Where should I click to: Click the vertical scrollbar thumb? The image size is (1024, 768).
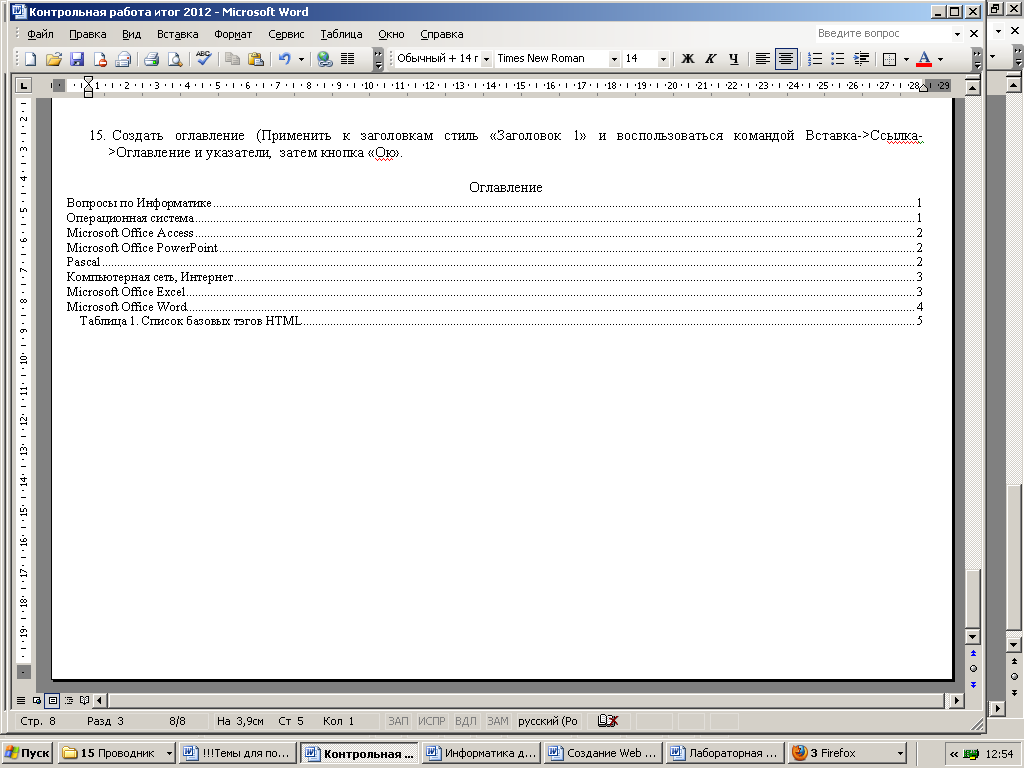(972, 598)
